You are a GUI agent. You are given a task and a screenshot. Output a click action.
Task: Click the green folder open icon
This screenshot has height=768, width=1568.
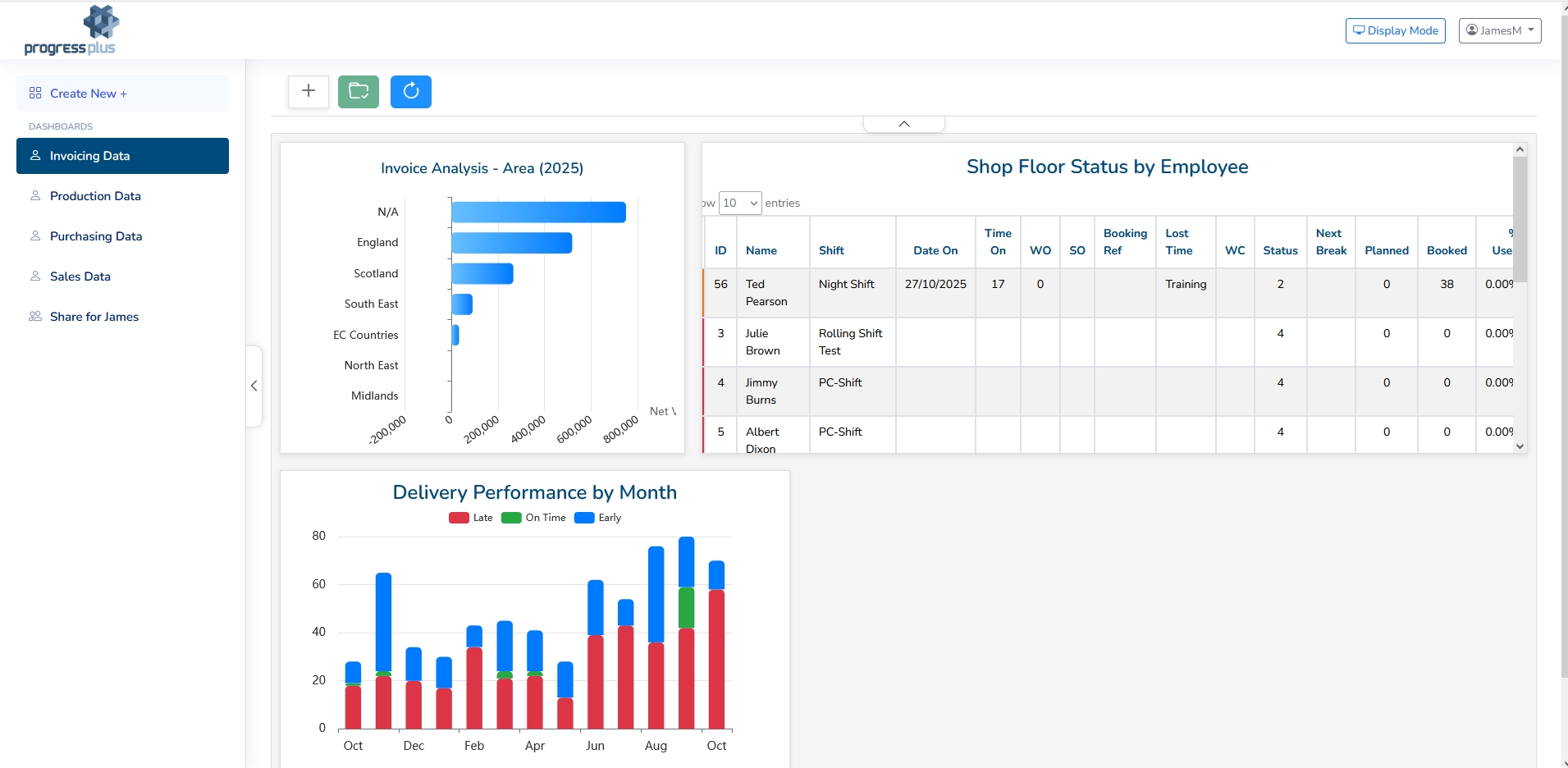(x=359, y=91)
